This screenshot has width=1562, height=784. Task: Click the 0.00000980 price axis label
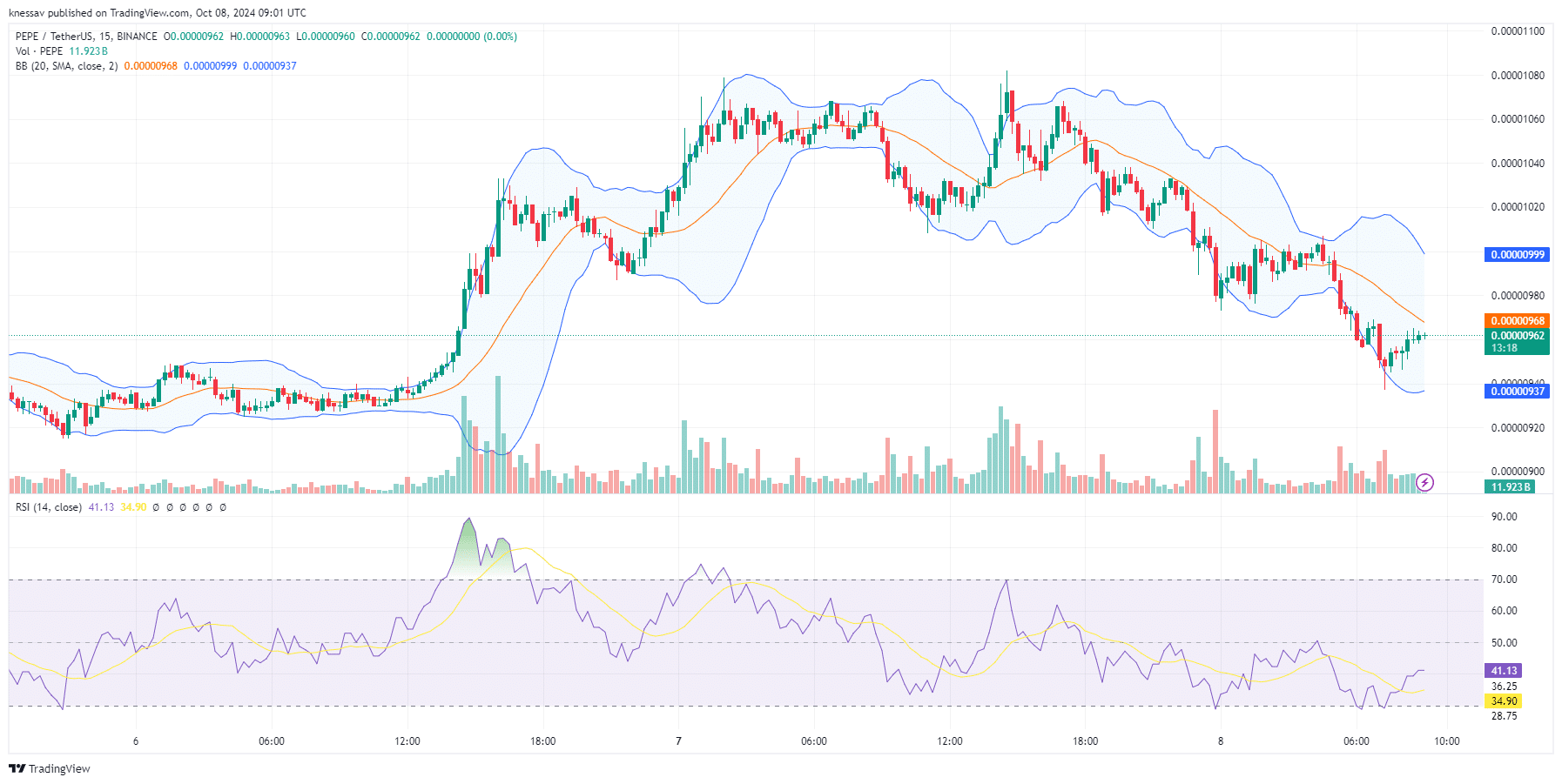pos(1518,296)
